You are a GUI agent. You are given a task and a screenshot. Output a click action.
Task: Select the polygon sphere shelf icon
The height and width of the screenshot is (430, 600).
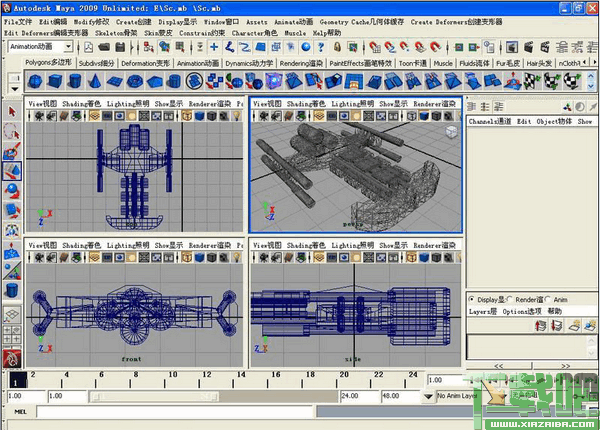coord(35,81)
